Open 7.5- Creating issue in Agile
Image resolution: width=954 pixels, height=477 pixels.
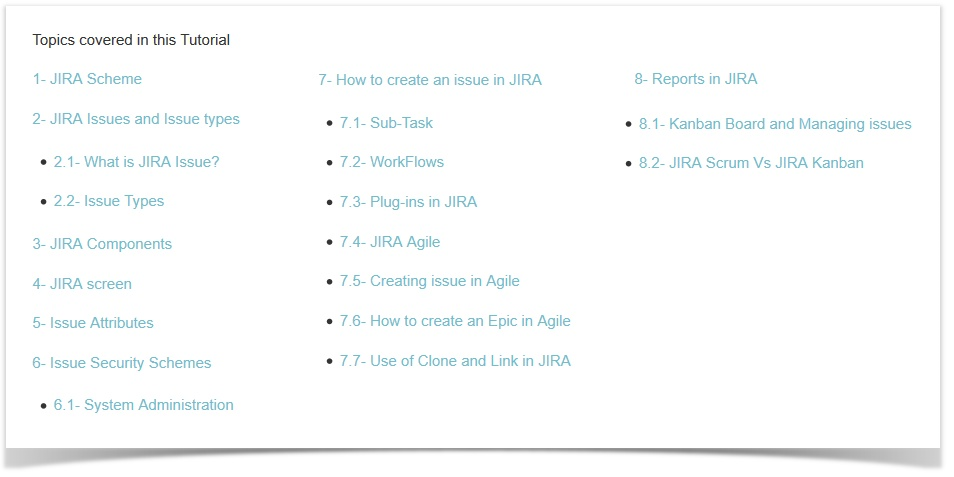(x=430, y=282)
